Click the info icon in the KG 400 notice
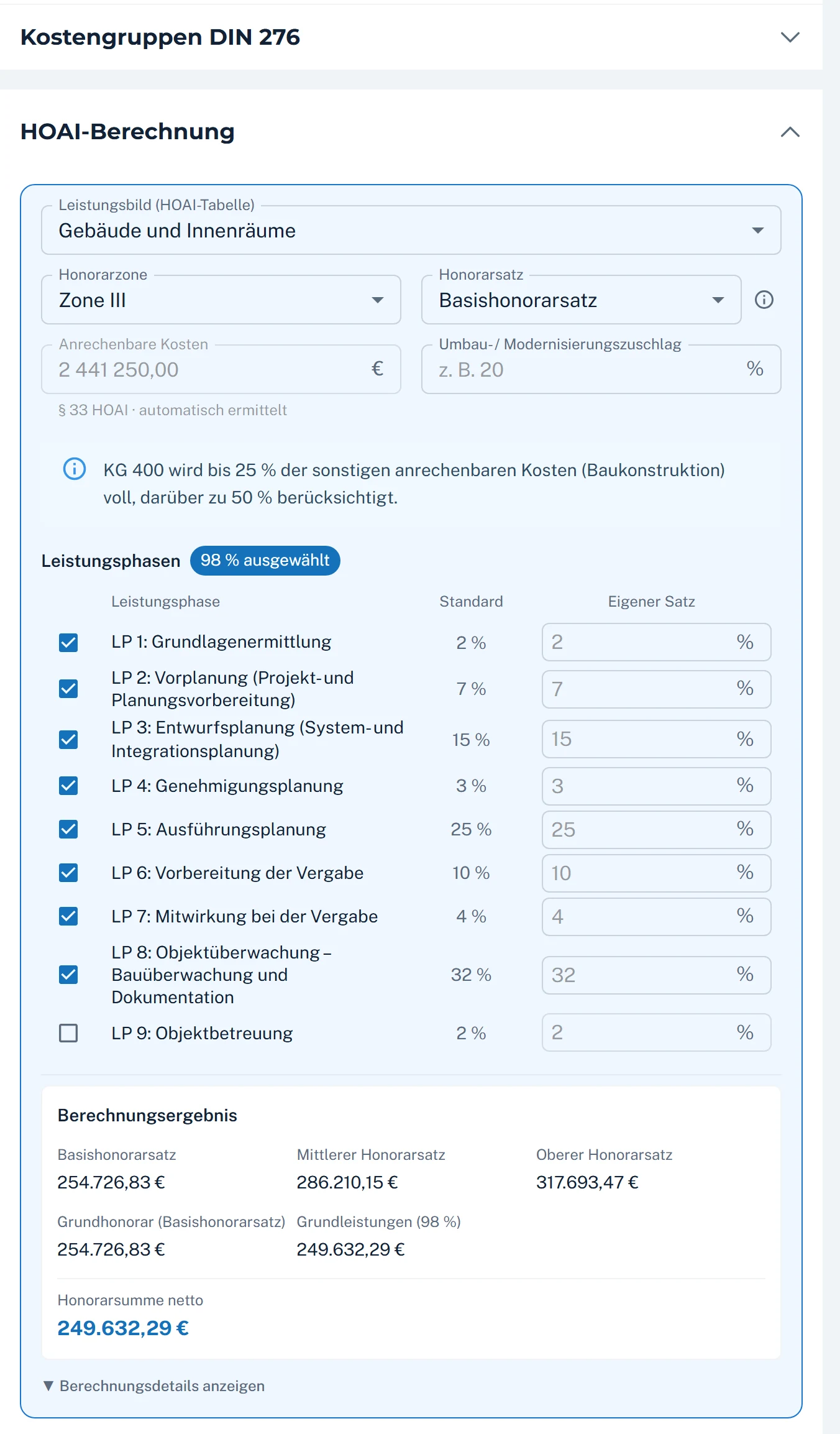 click(75, 469)
